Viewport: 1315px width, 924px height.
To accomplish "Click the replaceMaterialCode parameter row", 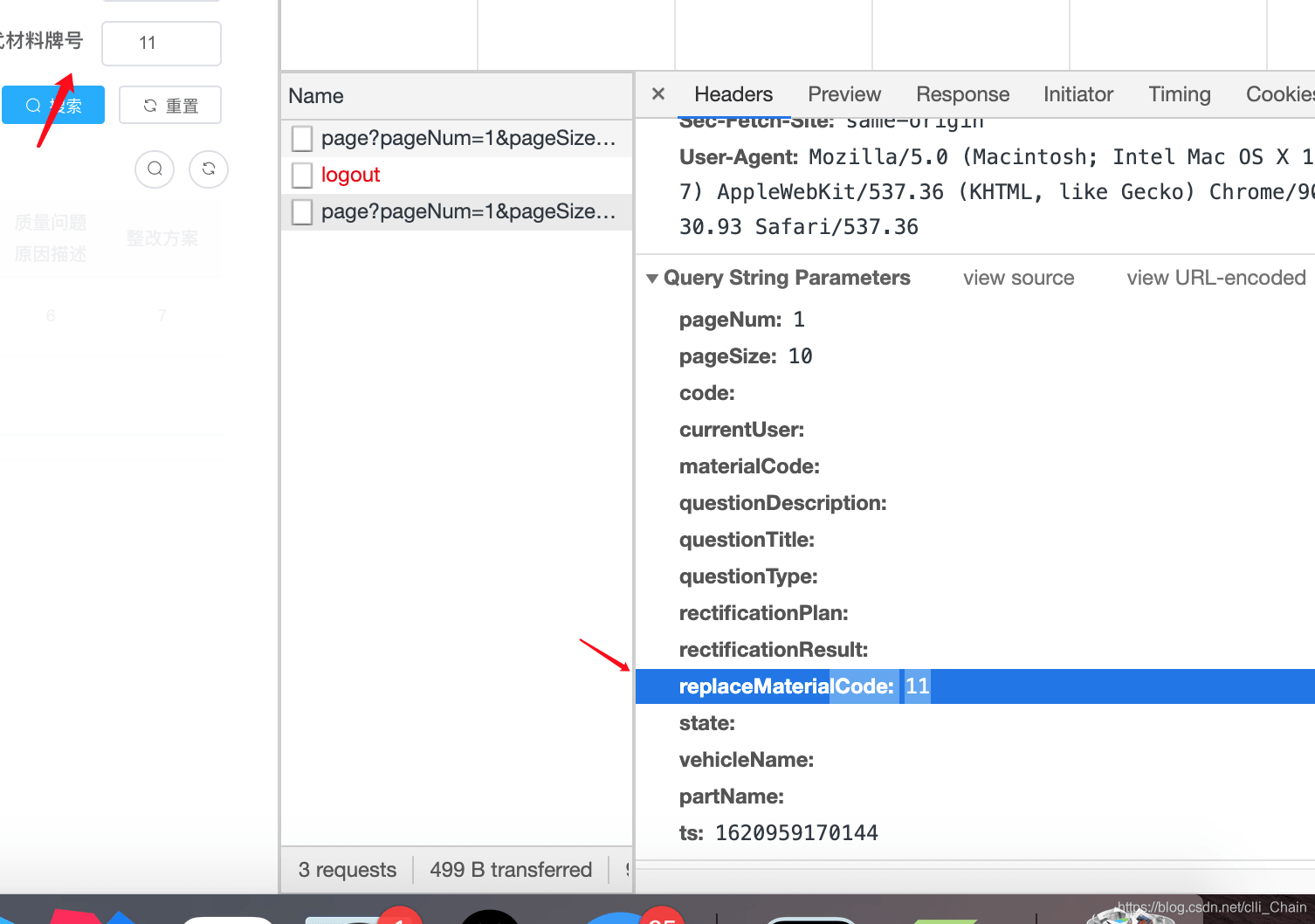I will tap(975, 686).
